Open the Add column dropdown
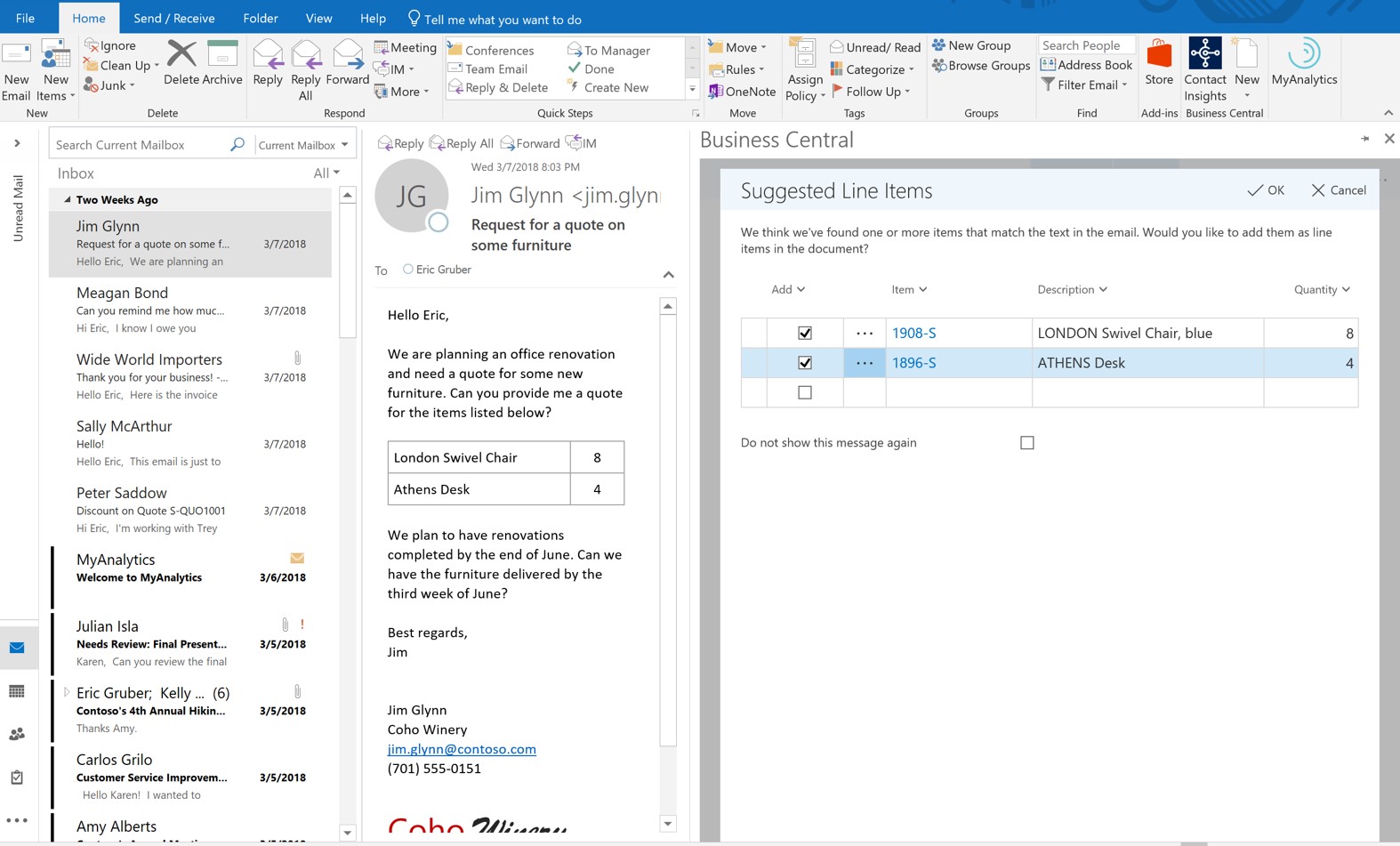The image size is (1400, 846). (x=801, y=289)
